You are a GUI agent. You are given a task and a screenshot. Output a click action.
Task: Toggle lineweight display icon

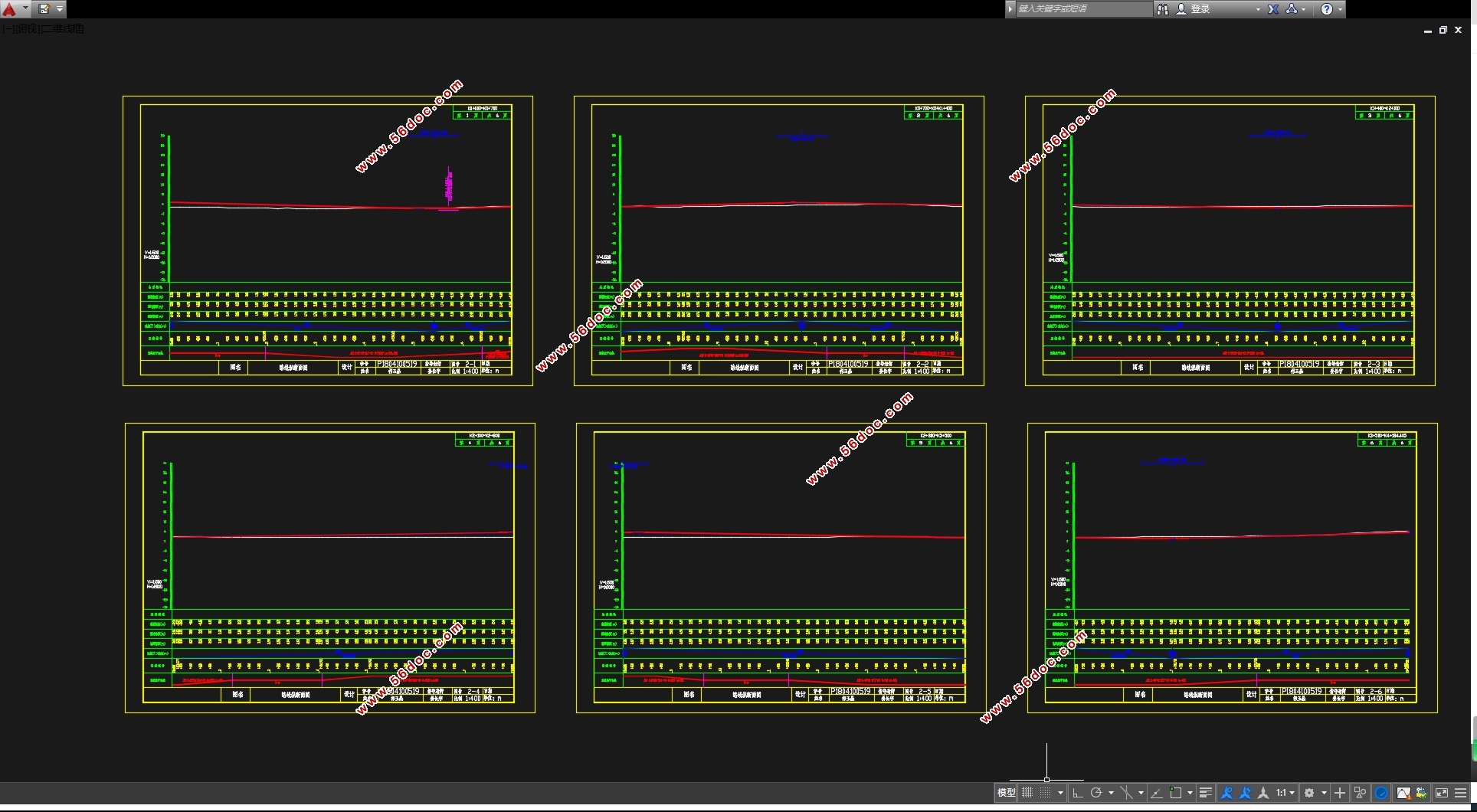point(1205,793)
